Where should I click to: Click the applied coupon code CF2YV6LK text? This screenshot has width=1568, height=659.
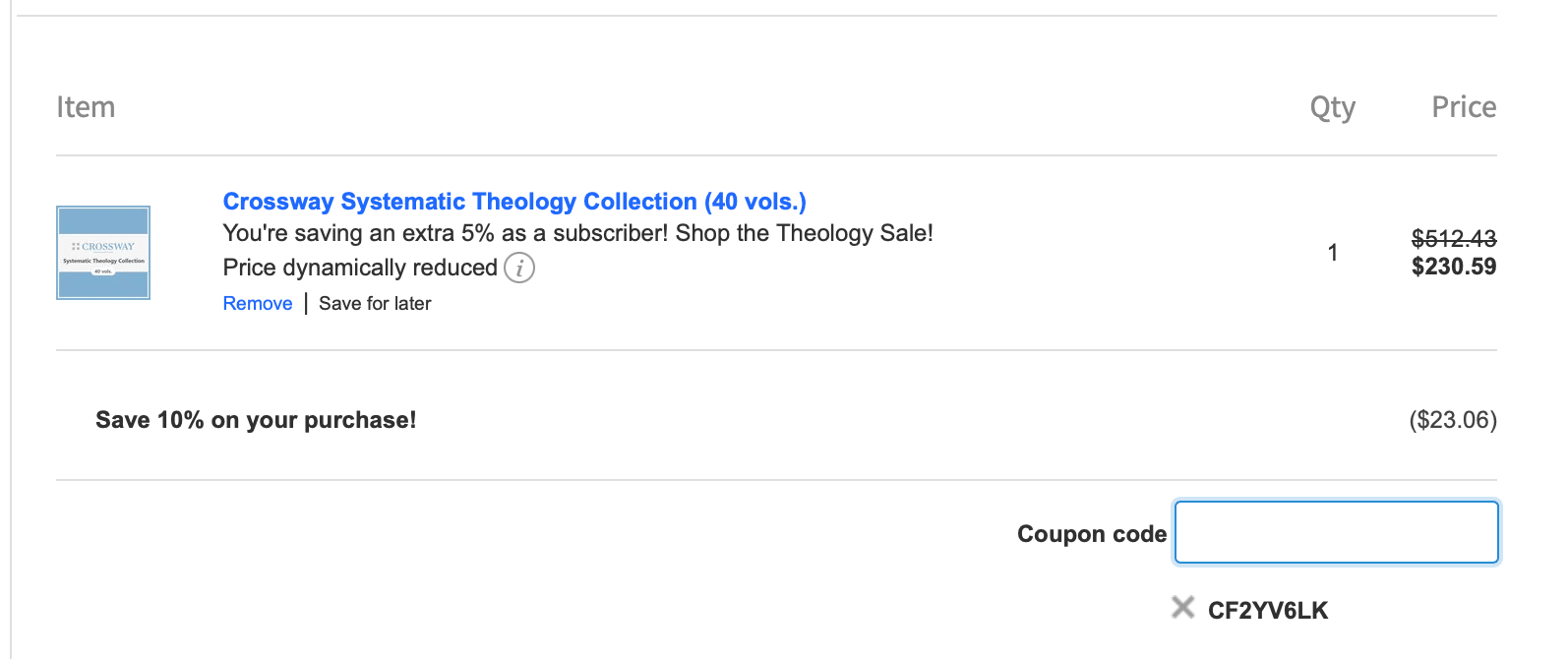click(x=1267, y=611)
